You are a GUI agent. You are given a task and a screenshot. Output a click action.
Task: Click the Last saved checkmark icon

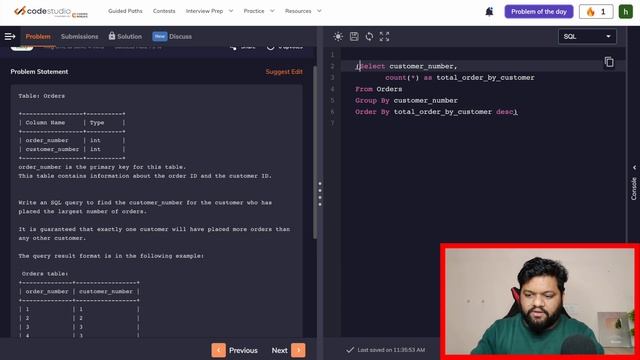tap(350, 350)
